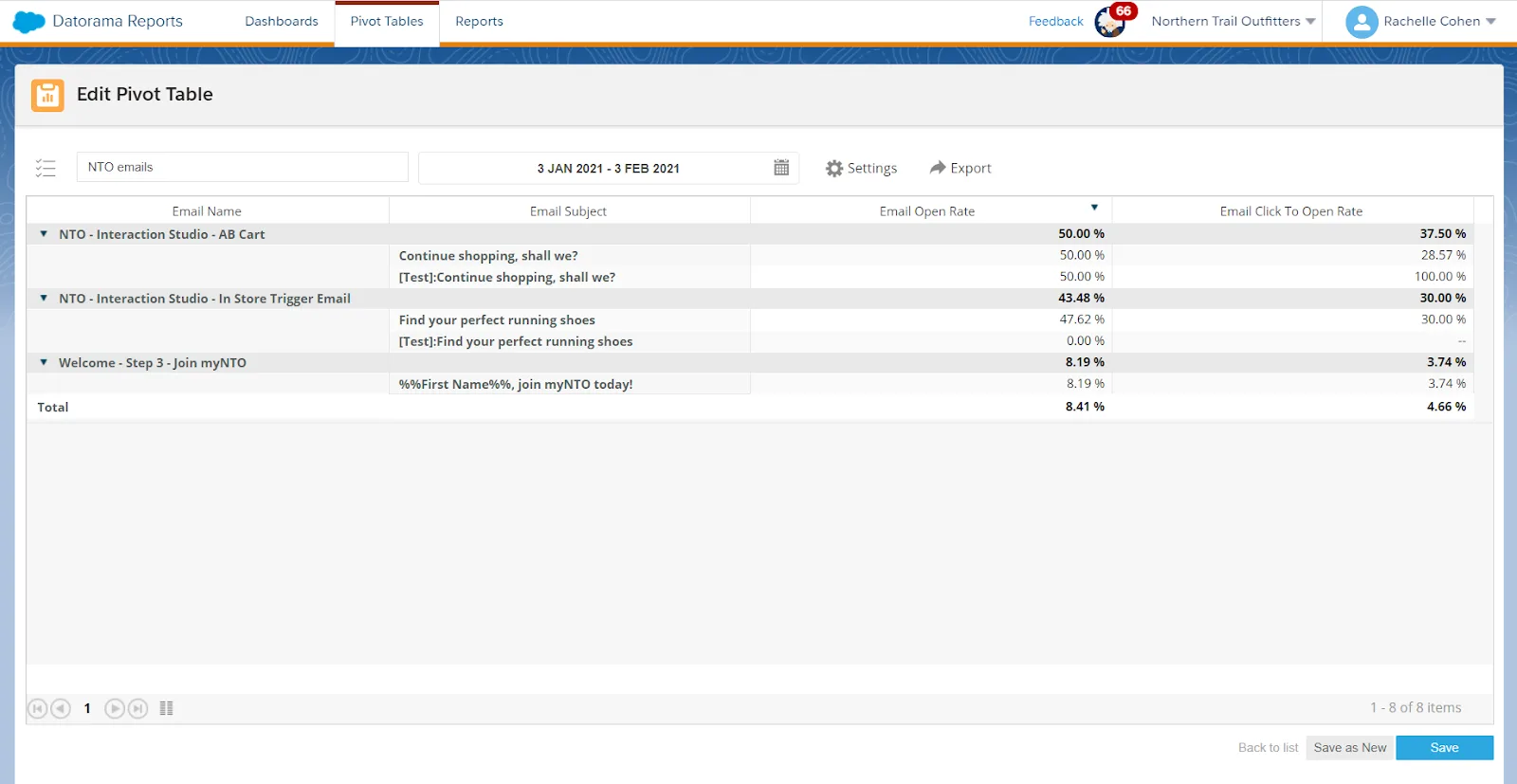Click the page size rows icon
1517x784 pixels.
tap(167, 708)
